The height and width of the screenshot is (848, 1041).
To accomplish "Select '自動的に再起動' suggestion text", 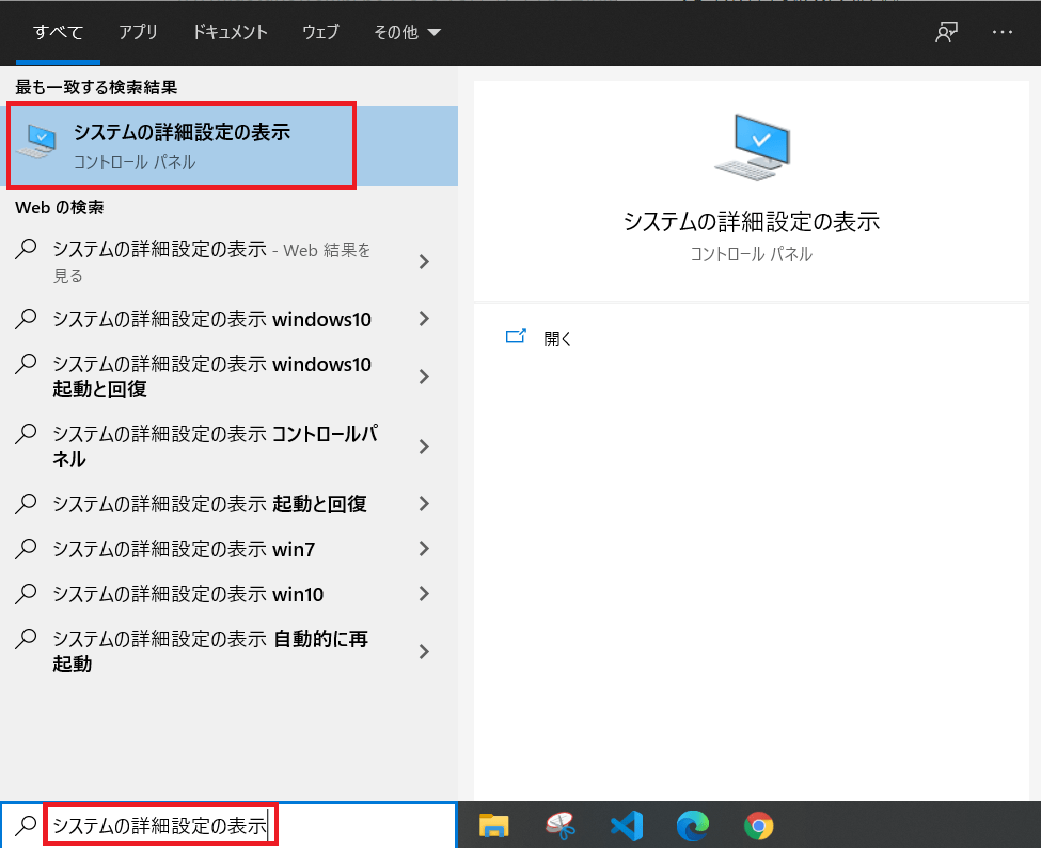I will point(210,651).
